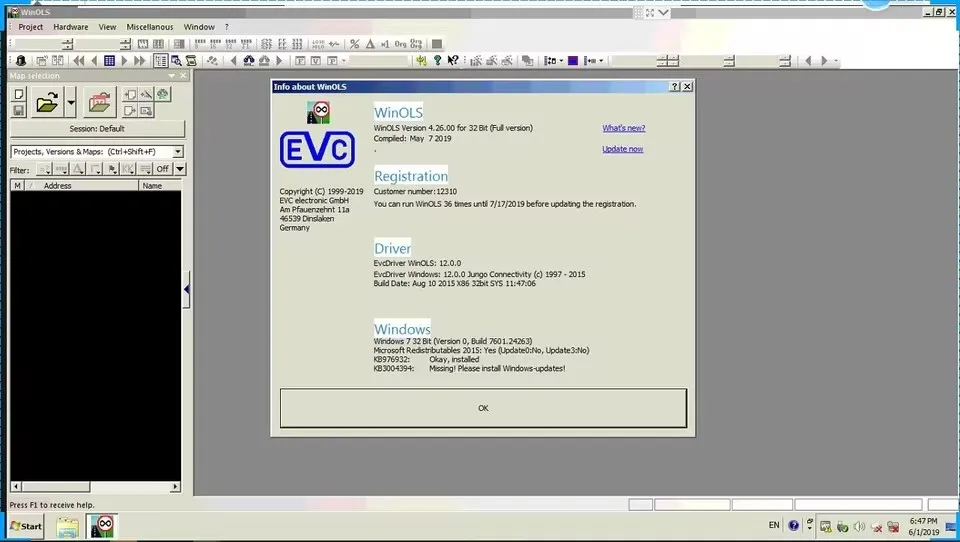Toggle the map list view toolbar button
Image resolution: width=960 pixels, height=542 pixels.
[161, 61]
